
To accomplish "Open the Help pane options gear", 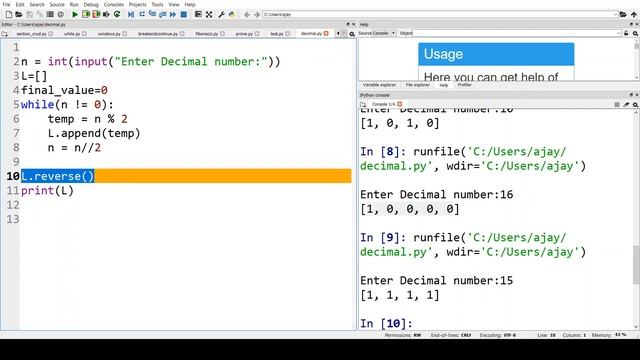I will click(635, 33).
